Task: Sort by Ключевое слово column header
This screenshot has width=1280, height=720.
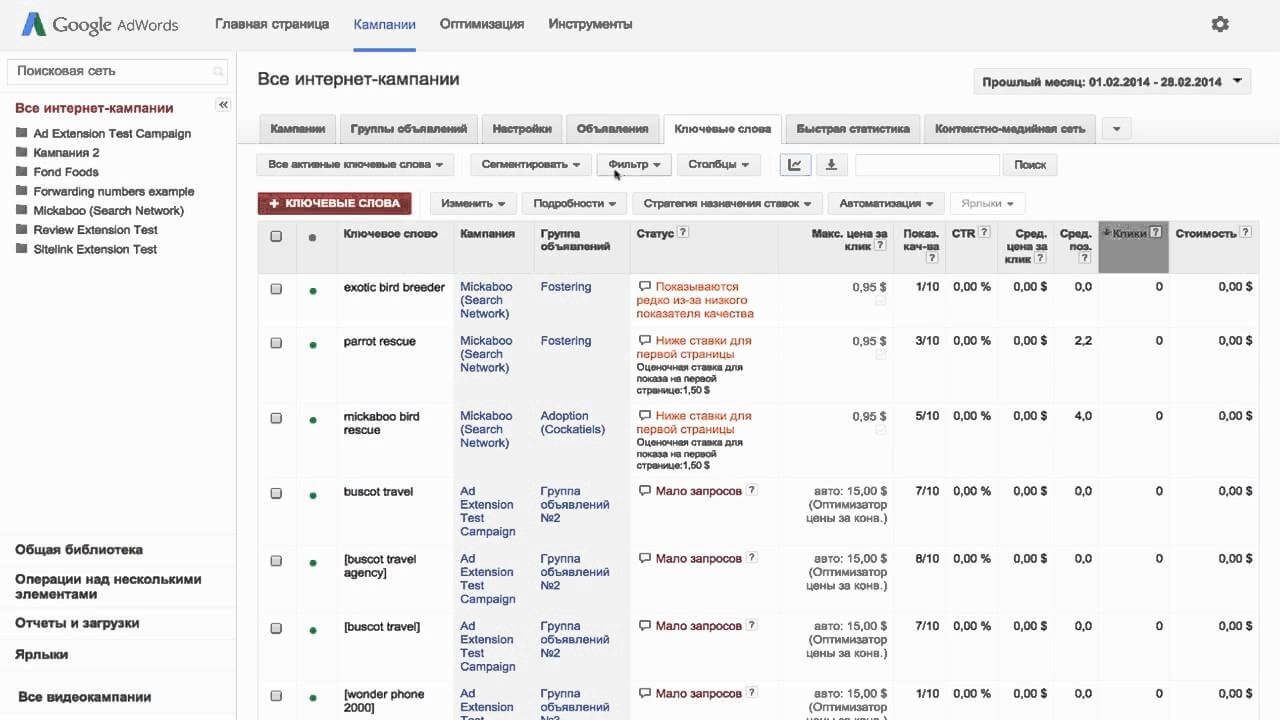Action: (x=390, y=234)
